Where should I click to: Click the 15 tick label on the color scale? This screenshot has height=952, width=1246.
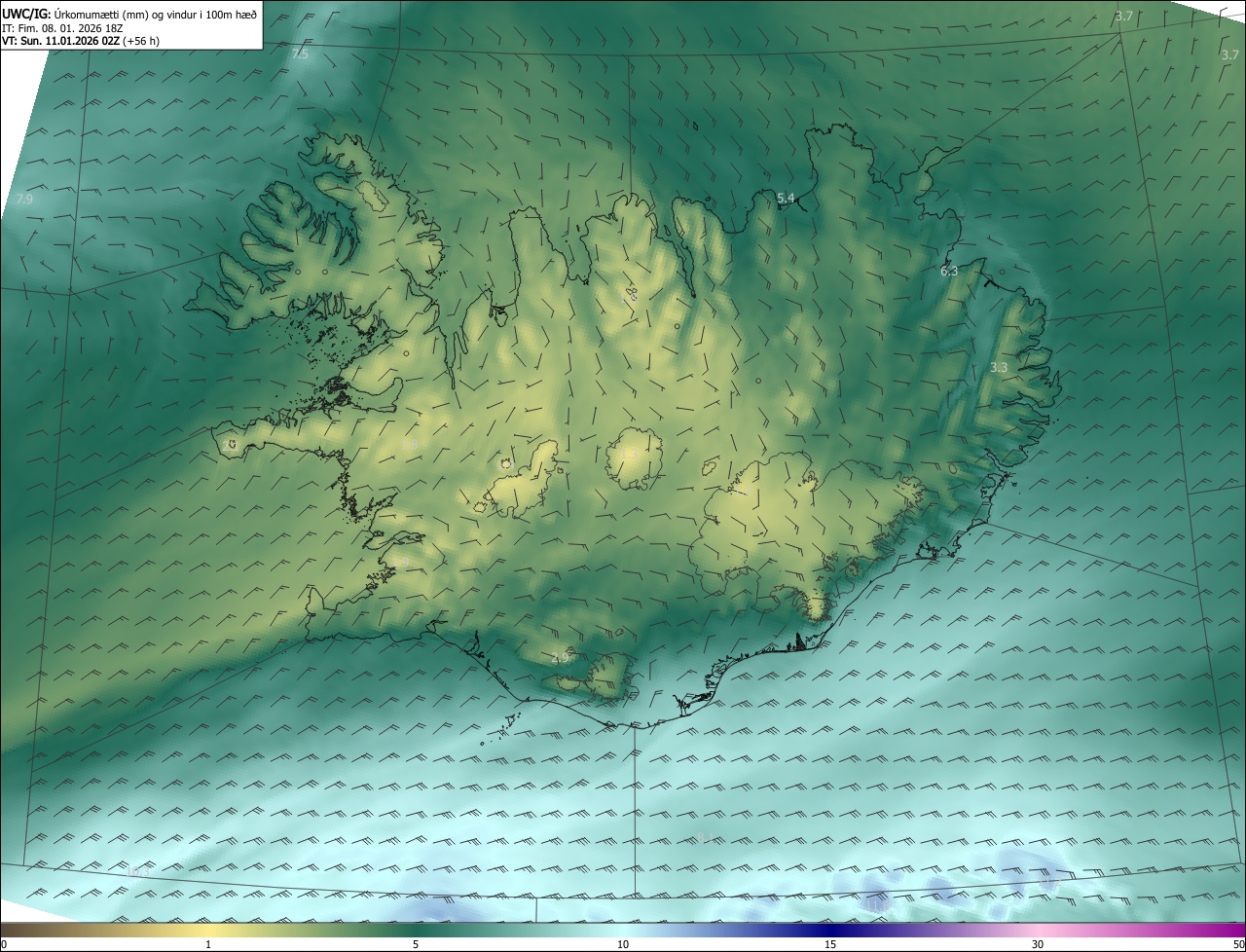[x=830, y=944]
